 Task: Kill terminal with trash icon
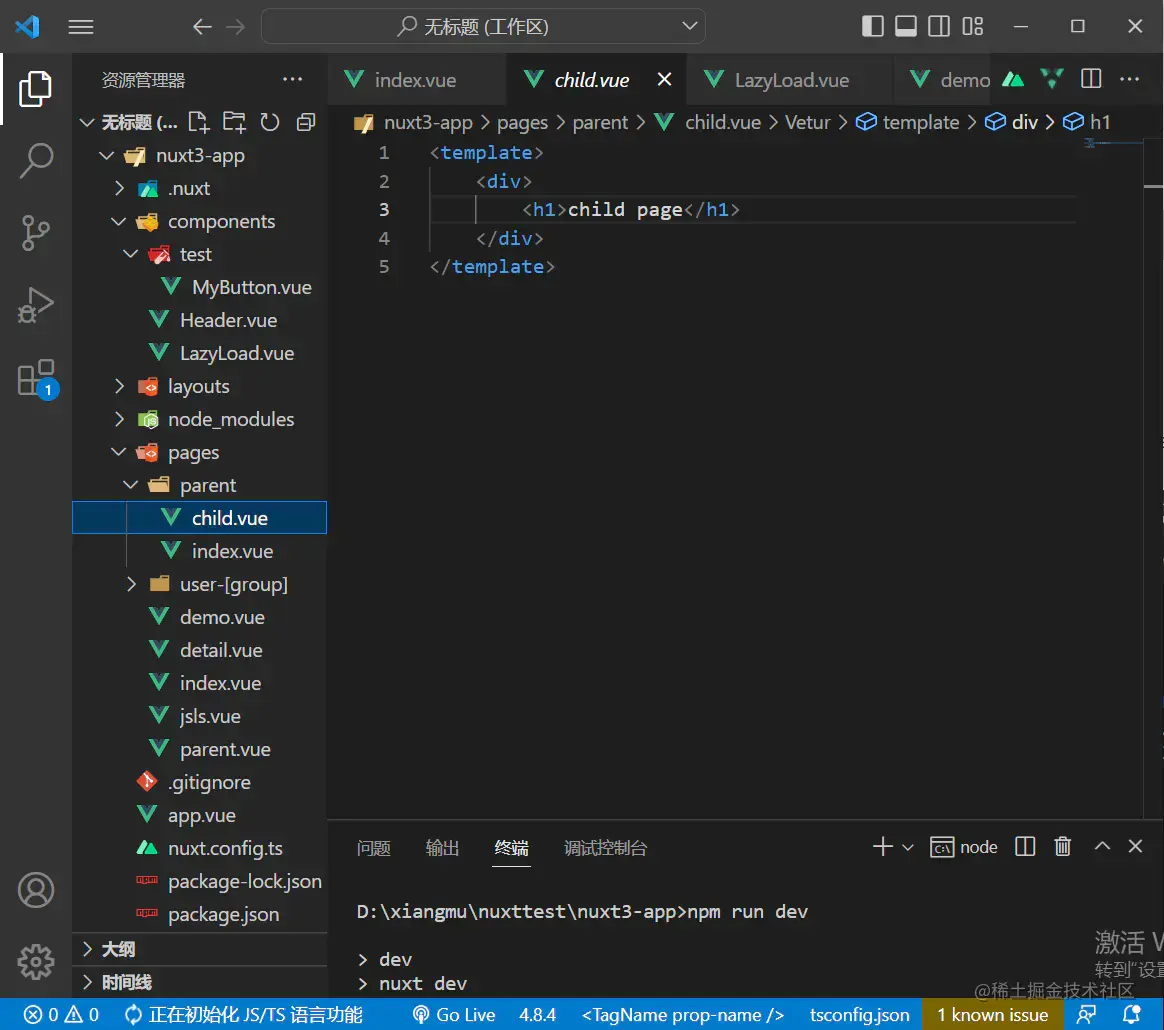click(x=1062, y=847)
